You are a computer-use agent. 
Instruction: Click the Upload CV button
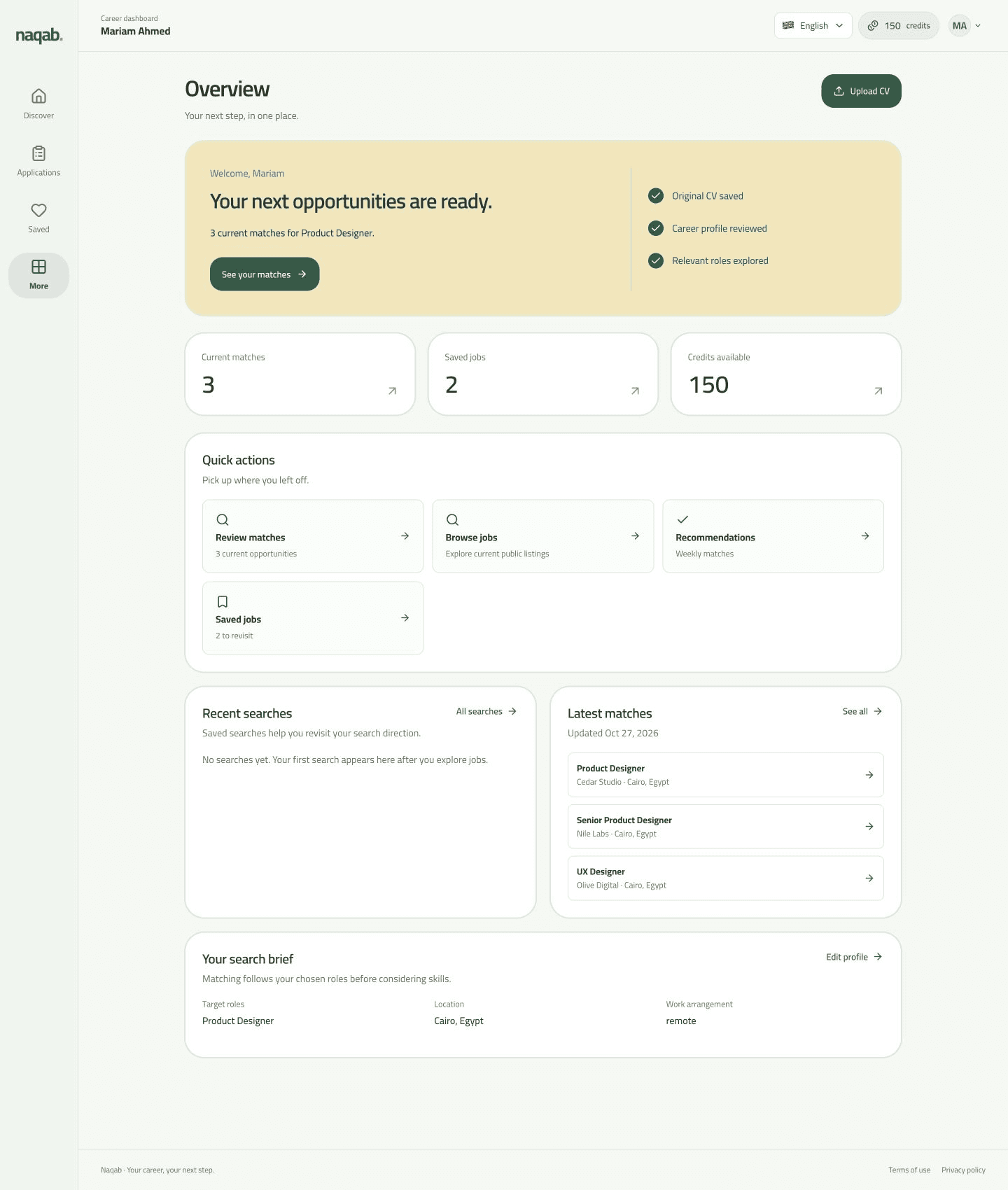click(861, 91)
